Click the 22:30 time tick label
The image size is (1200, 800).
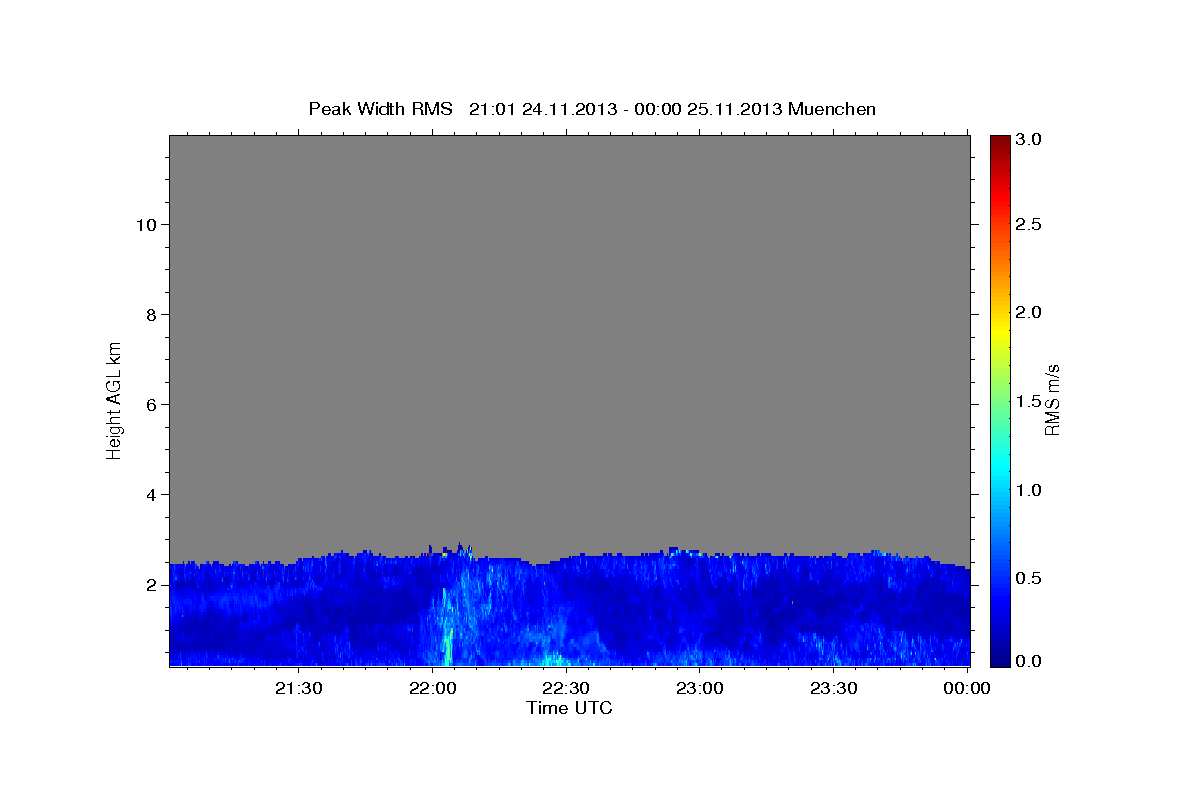566,688
